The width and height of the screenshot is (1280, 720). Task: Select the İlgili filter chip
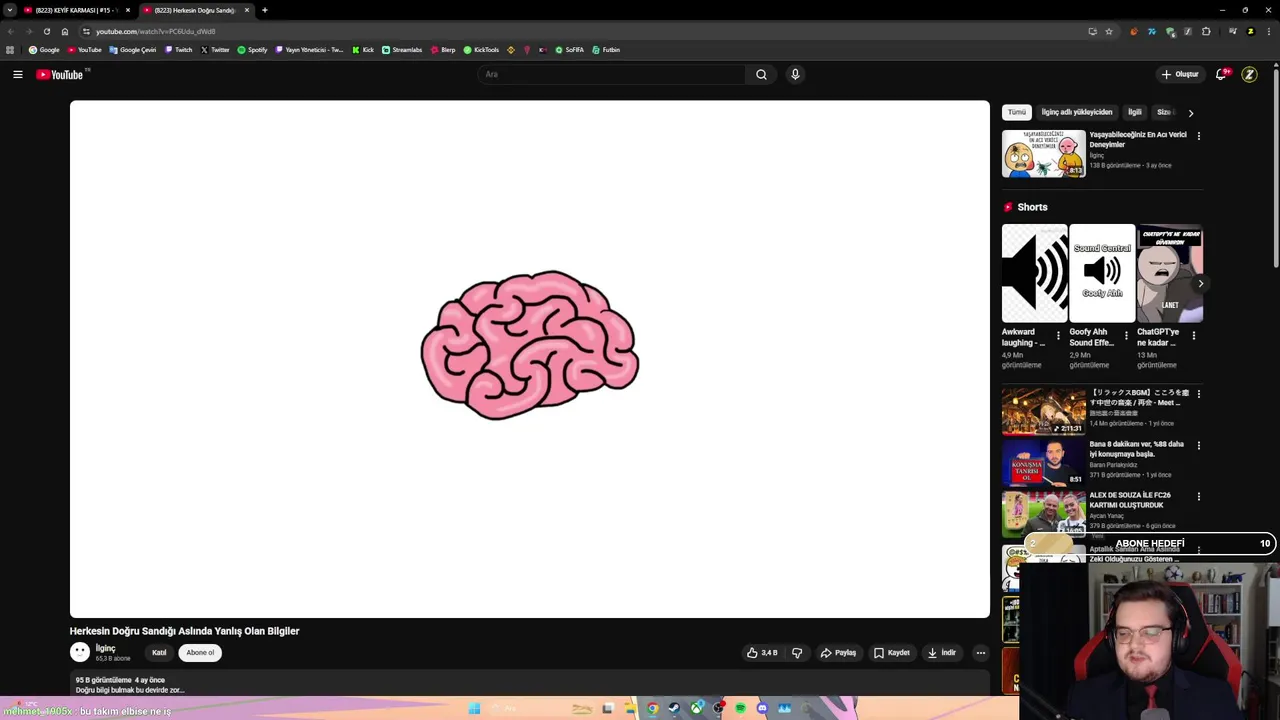pyautogui.click(x=1134, y=112)
